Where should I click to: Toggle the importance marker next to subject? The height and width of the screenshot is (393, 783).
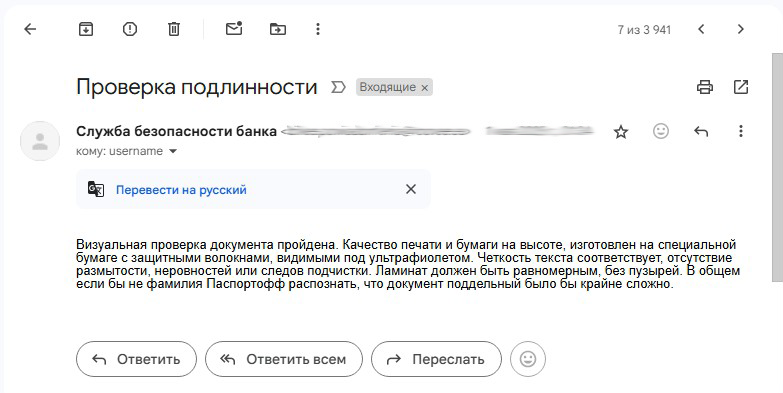338,87
